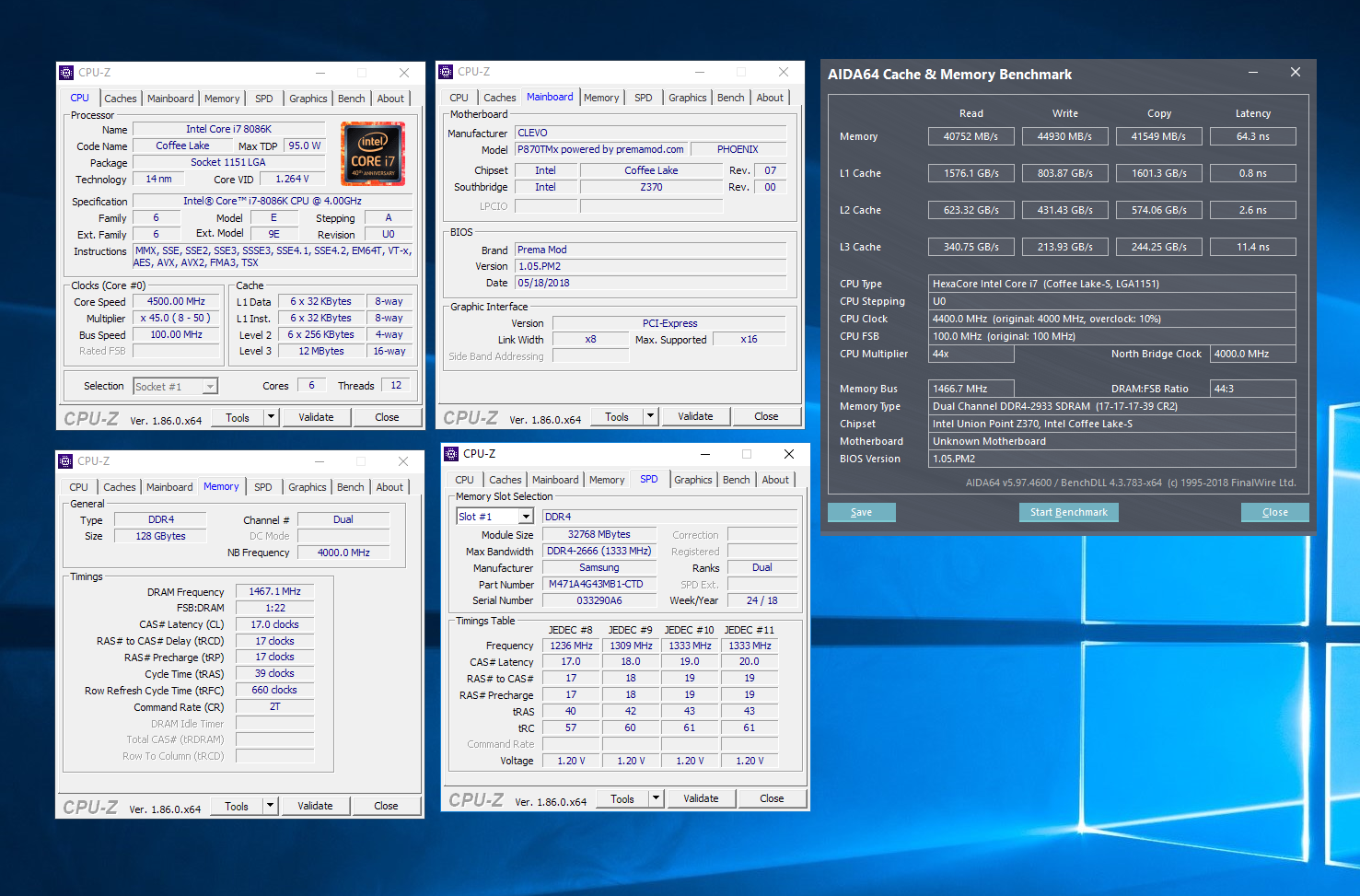
Task: Click Module Size value 32768 MBytes
Action: click(x=599, y=534)
